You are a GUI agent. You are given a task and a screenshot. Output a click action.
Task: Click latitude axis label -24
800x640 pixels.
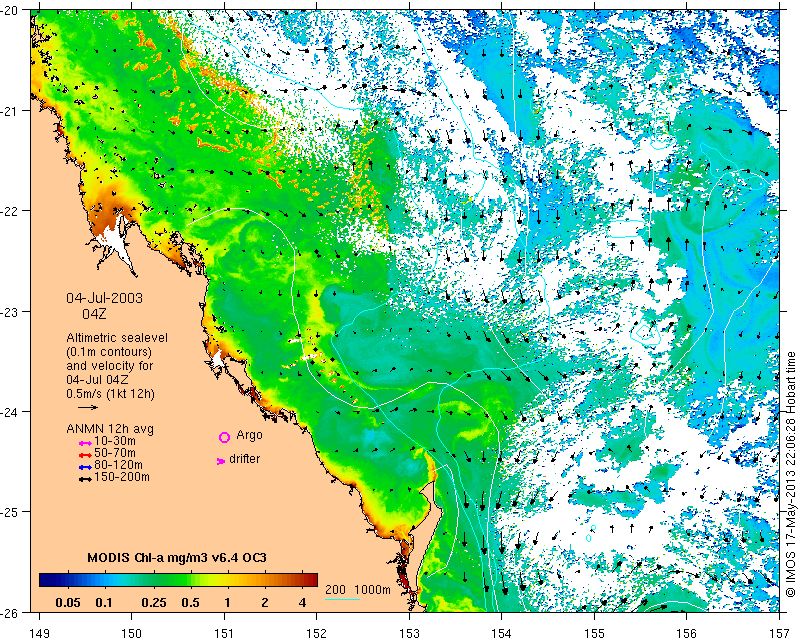click(x=9, y=411)
